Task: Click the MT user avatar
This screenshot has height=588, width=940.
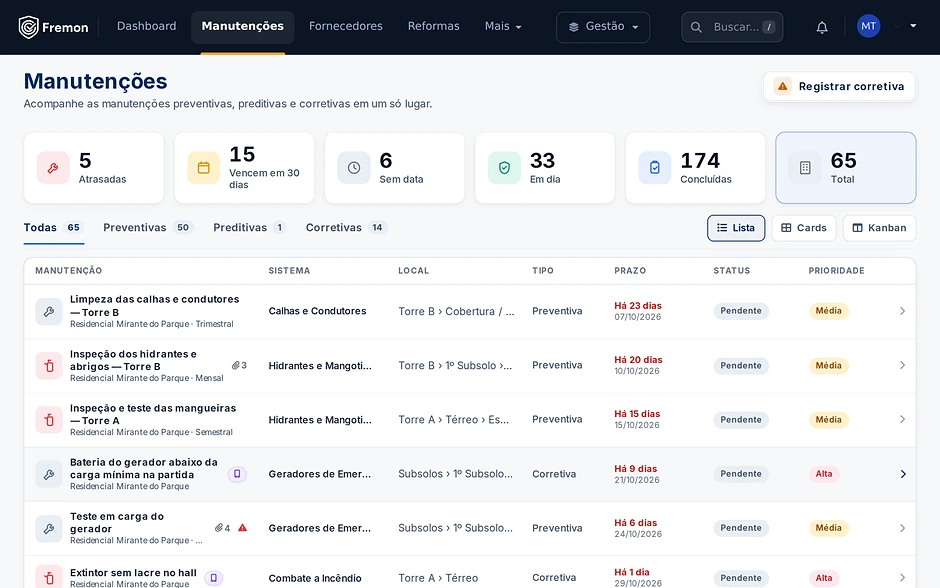Action: [868, 26]
